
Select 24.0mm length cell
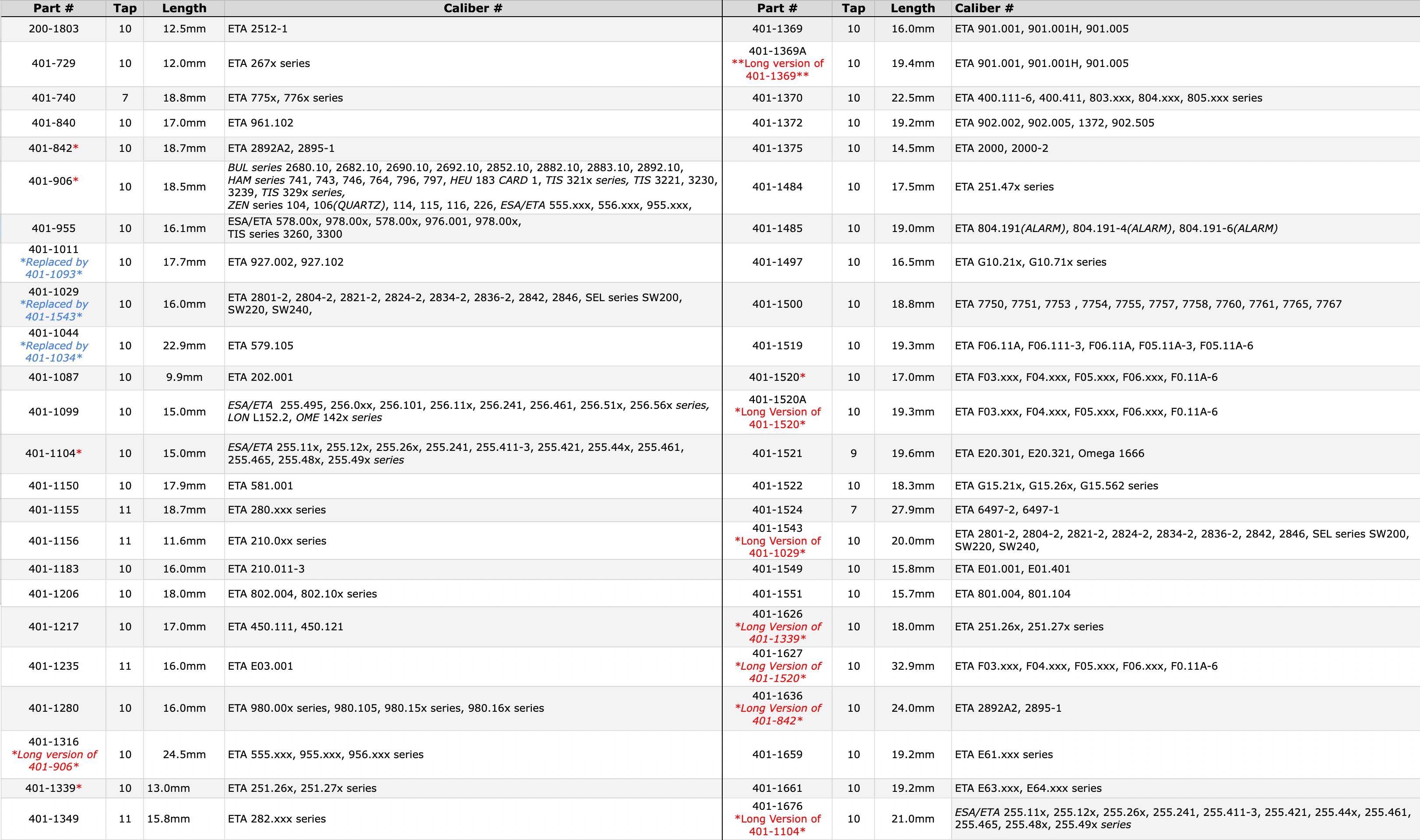pos(912,708)
